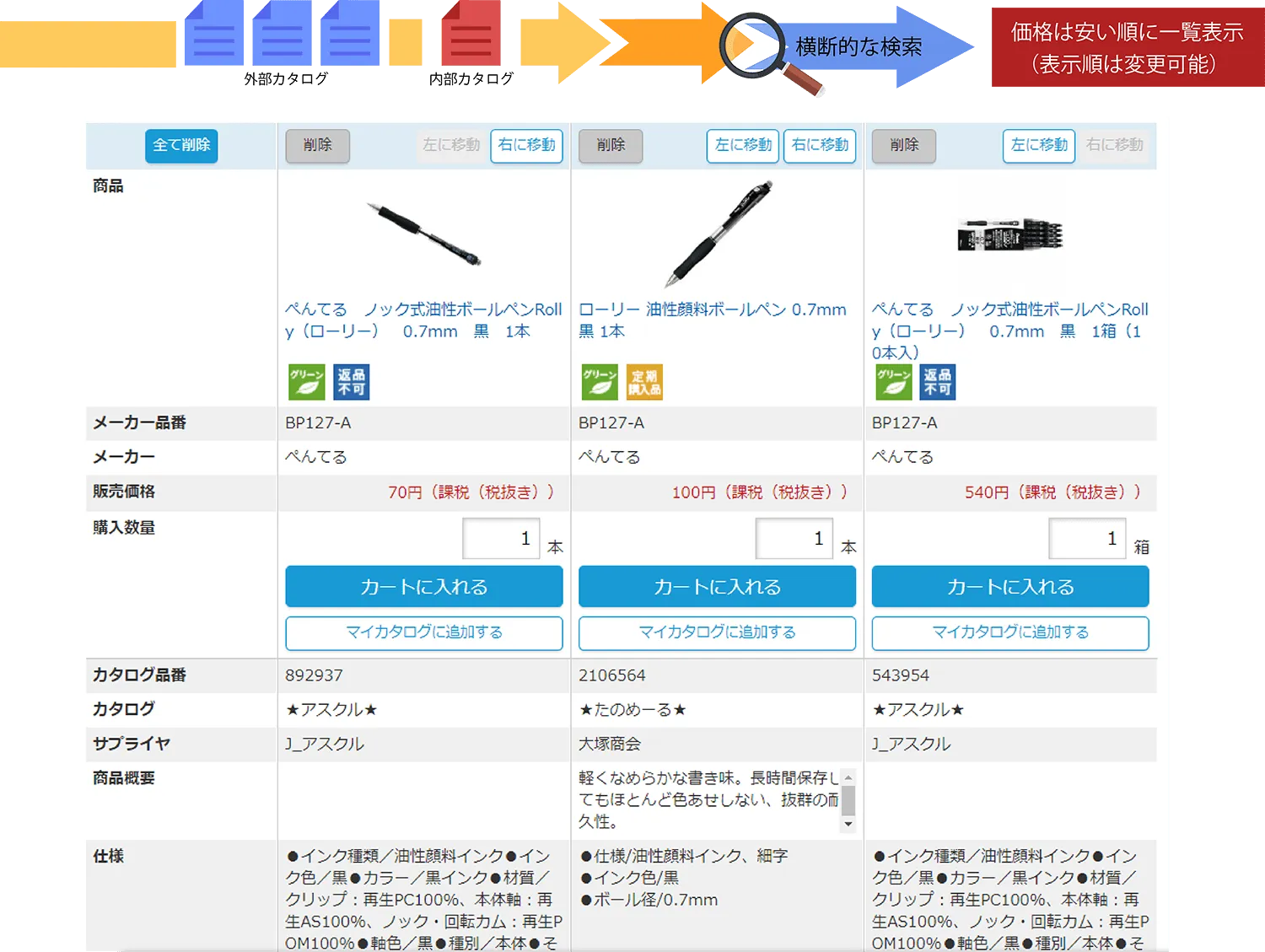1265x952 pixels.
Task: Click the 販売価格 row header
Action: (124, 492)
